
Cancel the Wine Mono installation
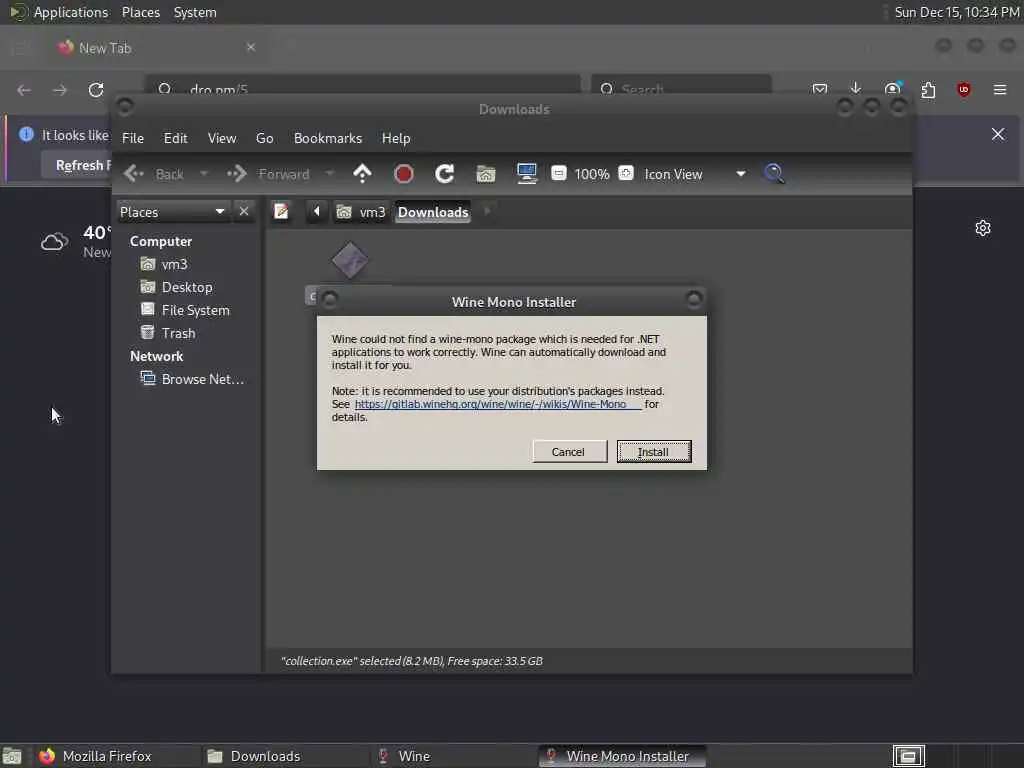click(x=569, y=451)
